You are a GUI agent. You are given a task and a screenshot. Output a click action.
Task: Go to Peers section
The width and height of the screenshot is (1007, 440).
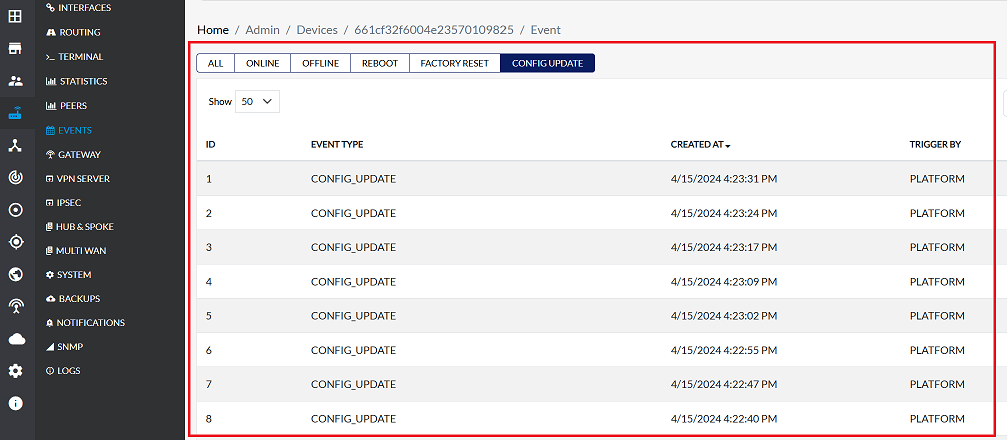66,105
